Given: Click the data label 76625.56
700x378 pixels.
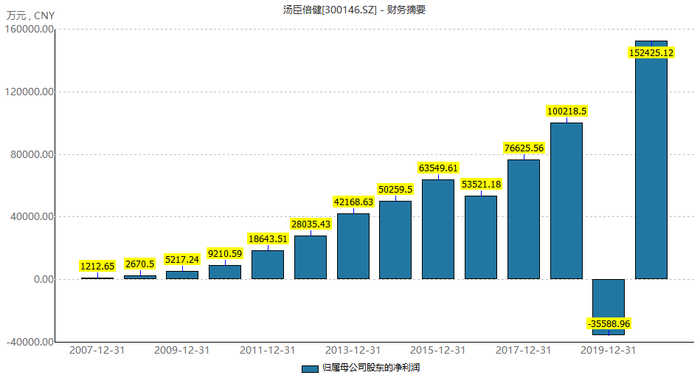Looking at the screenshot, I should [524, 148].
